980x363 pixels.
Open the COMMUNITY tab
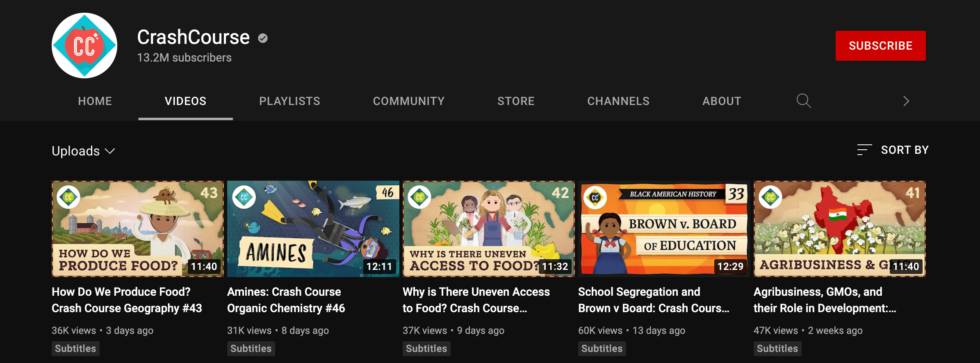pos(409,101)
